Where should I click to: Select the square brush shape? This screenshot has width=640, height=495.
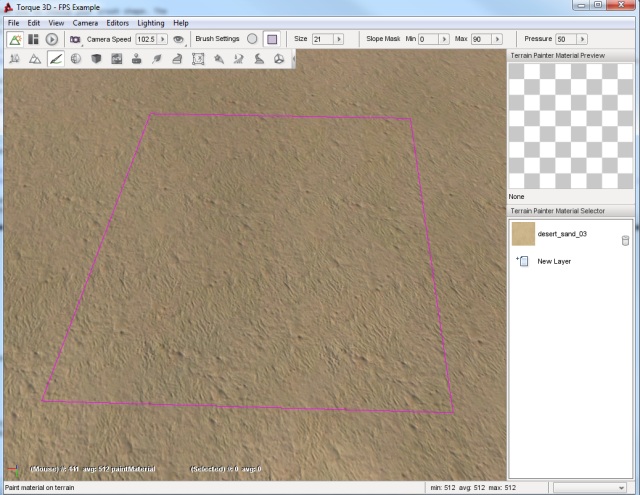coord(271,39)
